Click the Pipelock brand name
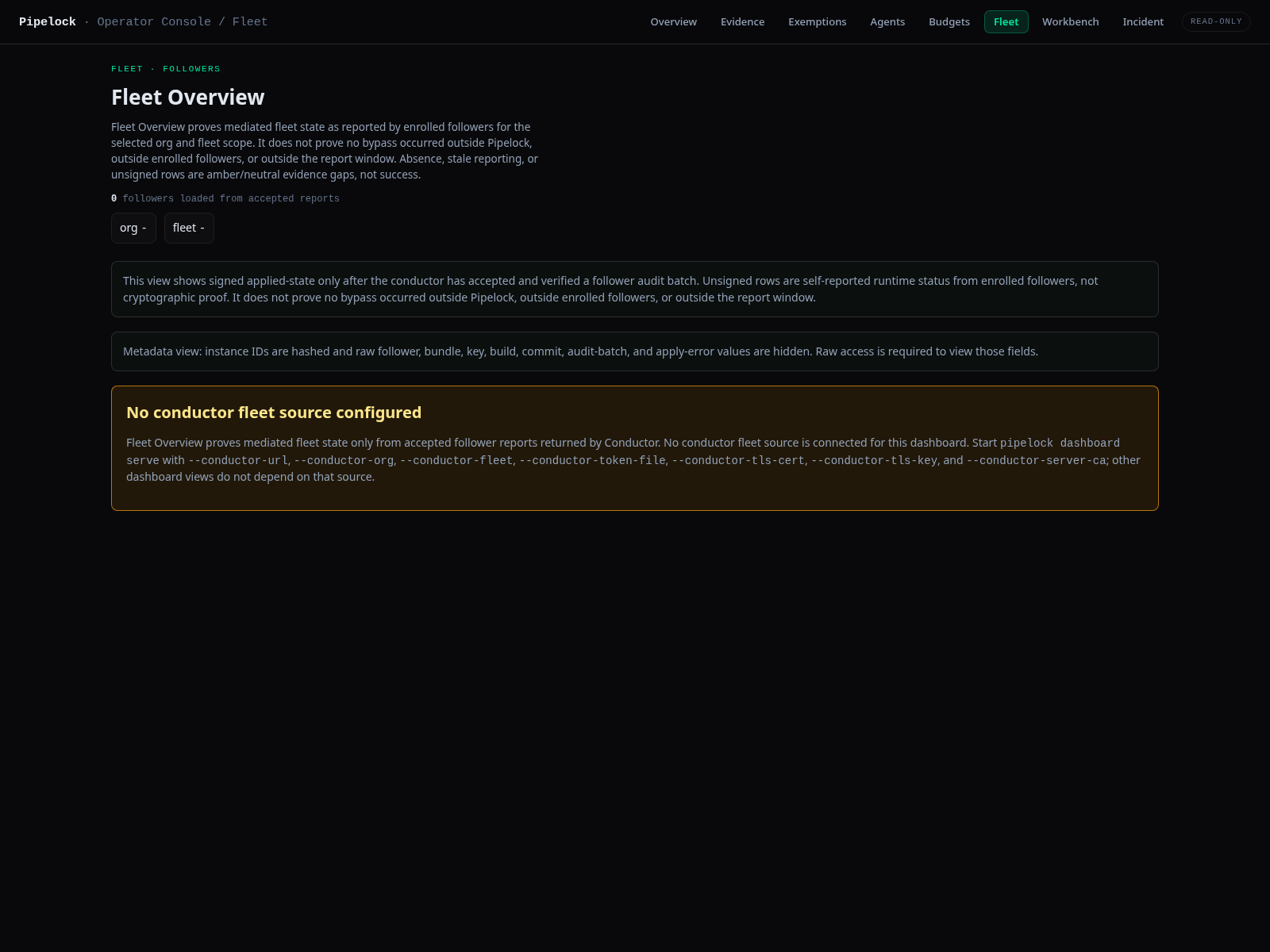 tap(48, 22)
